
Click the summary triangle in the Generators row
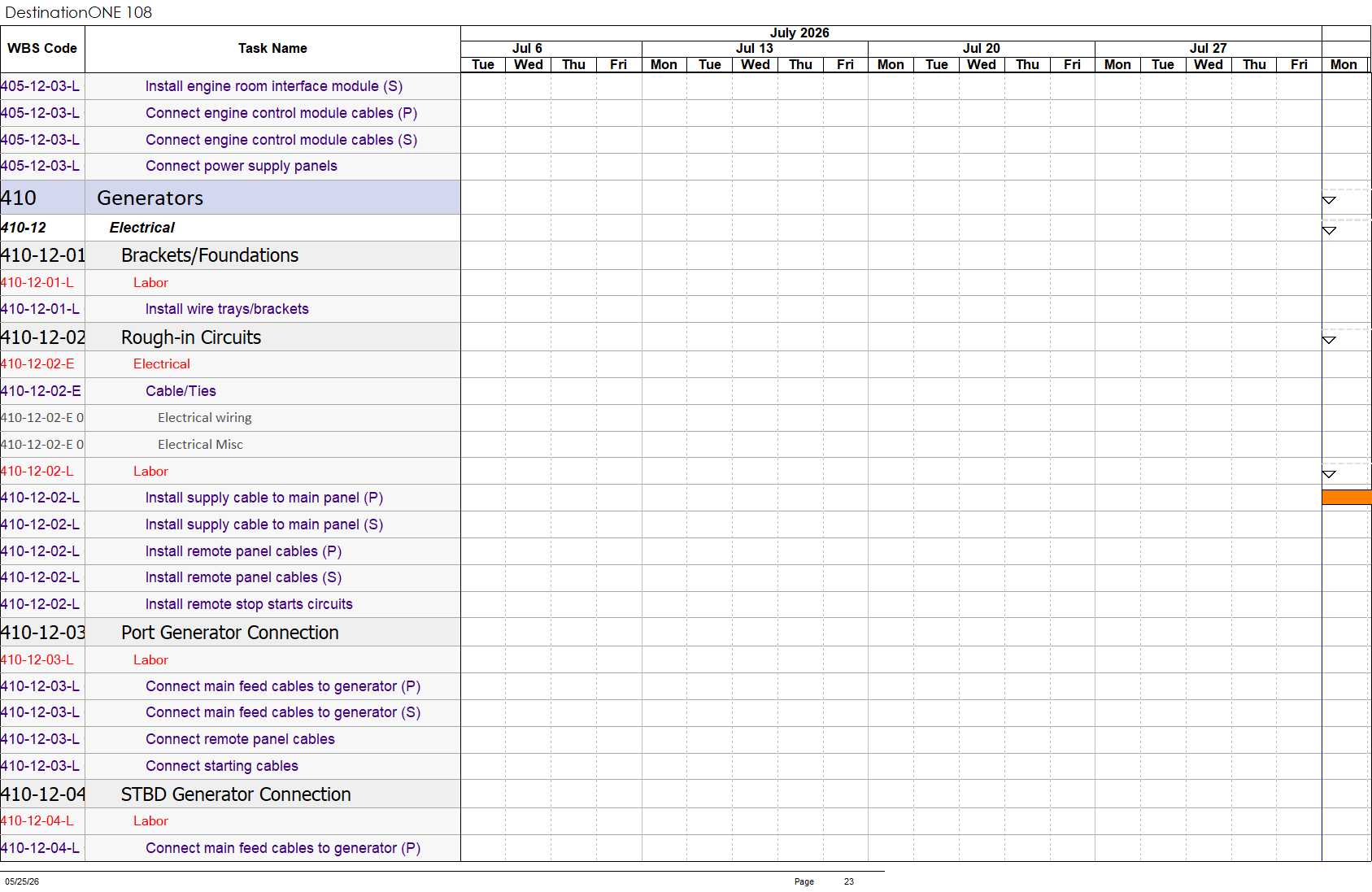coord(1329,200)
